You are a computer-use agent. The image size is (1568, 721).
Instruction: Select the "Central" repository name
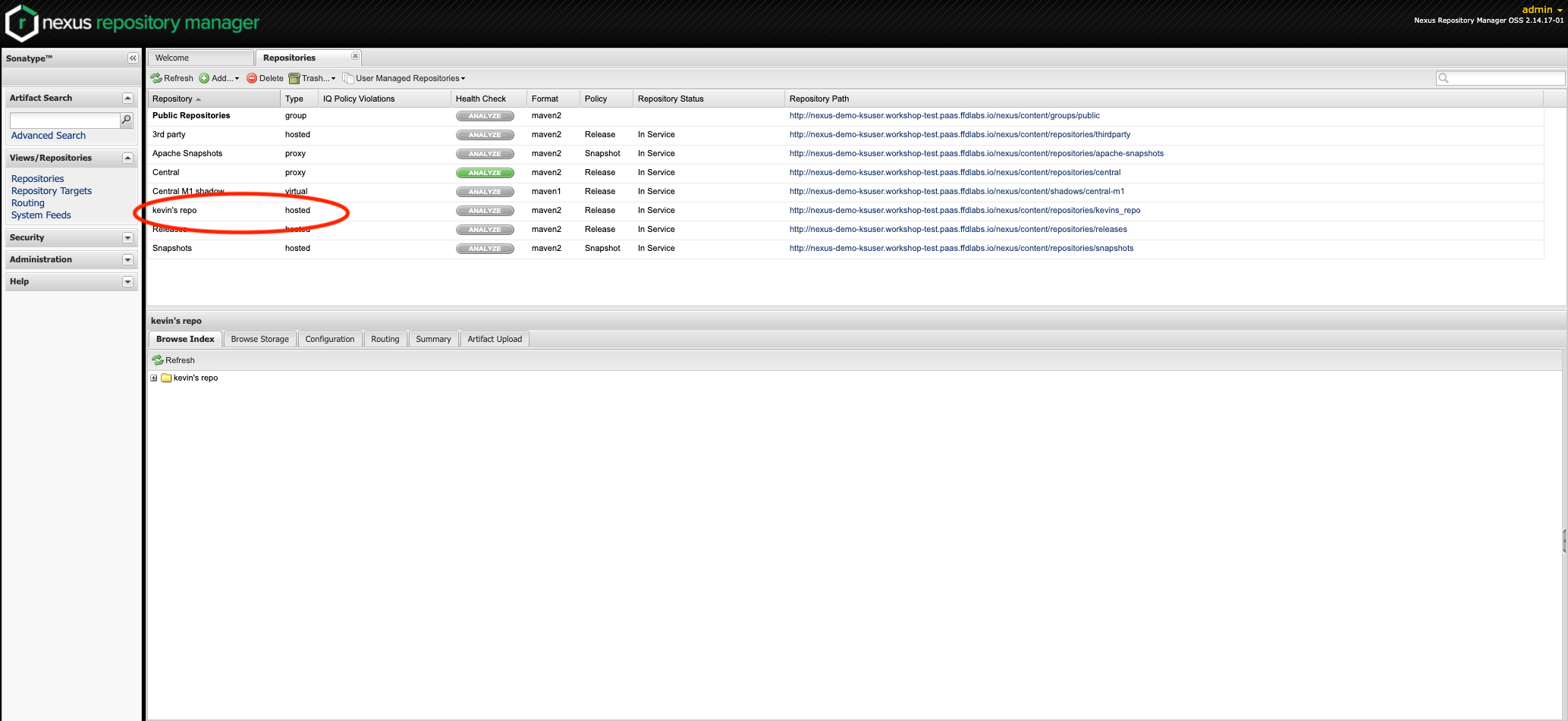(166, 173)
